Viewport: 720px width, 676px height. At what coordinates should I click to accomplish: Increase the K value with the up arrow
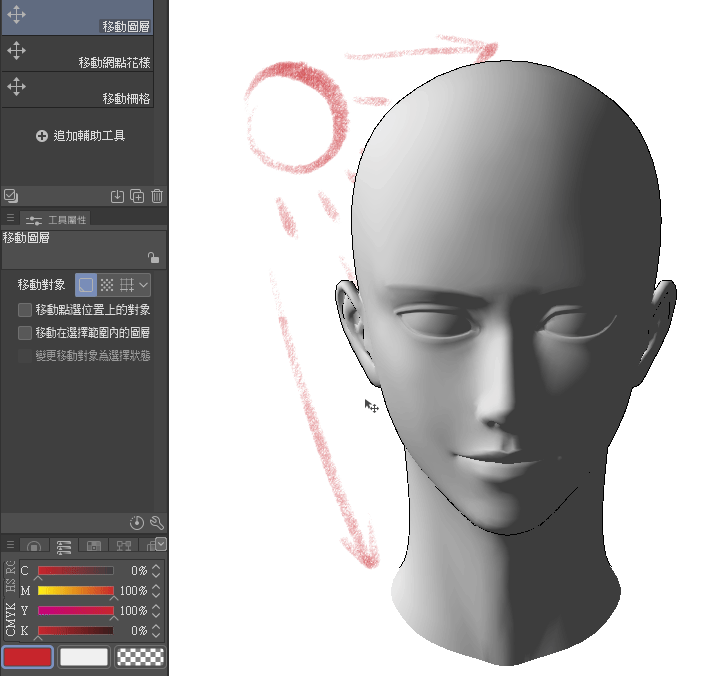(156, 626)
